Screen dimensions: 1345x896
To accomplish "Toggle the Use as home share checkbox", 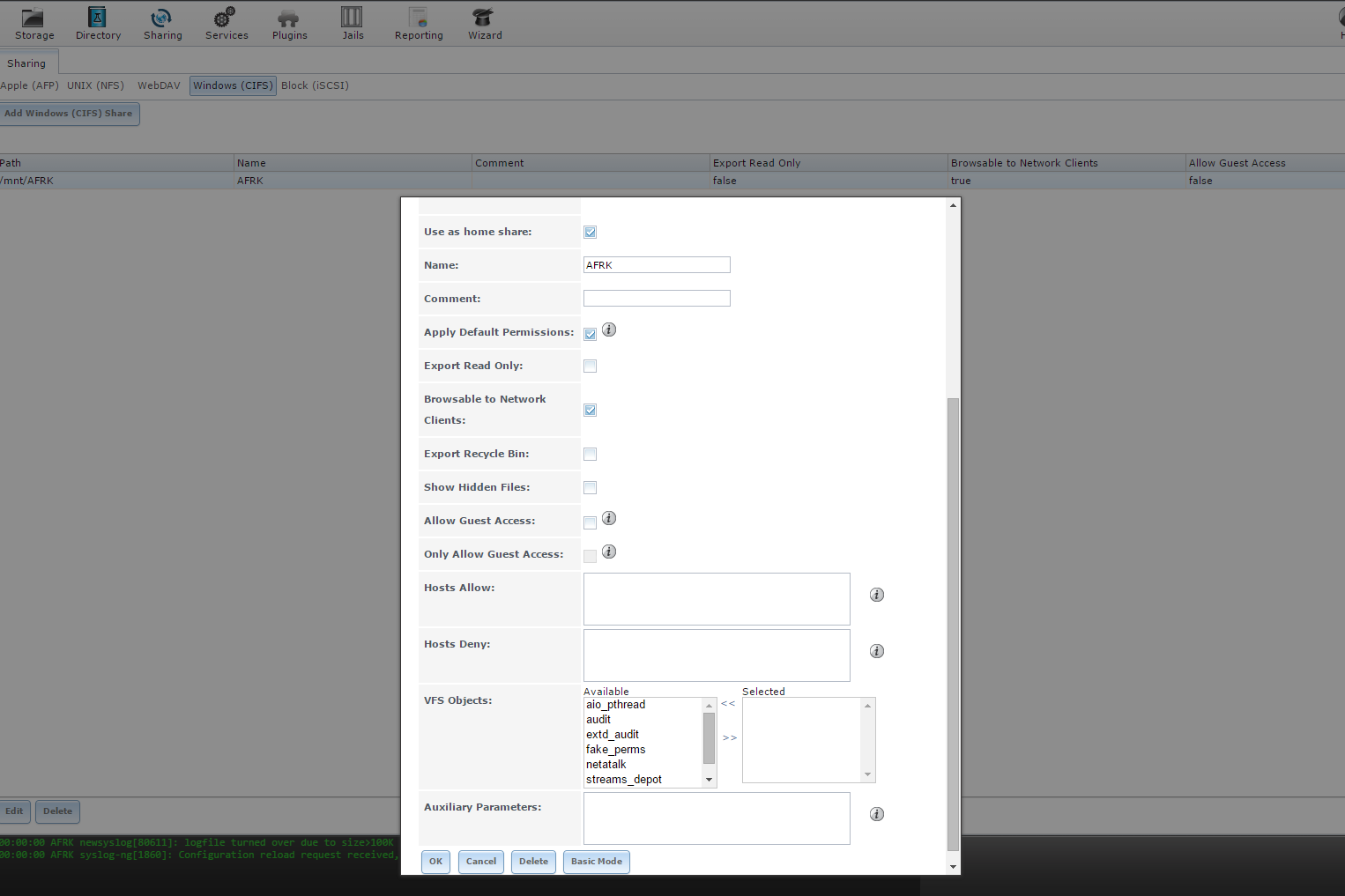I will pyautogui.click(x=591, y=233).
